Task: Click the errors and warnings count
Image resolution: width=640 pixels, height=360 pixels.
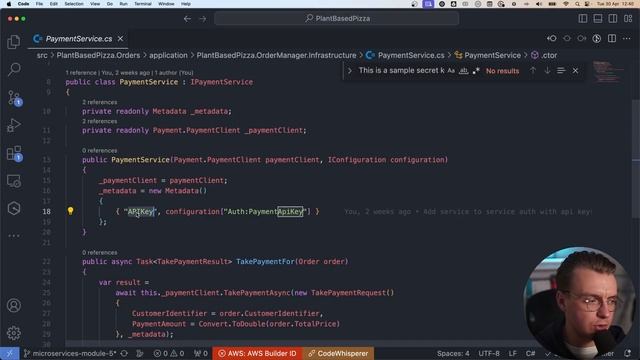Action: (169, 353)
